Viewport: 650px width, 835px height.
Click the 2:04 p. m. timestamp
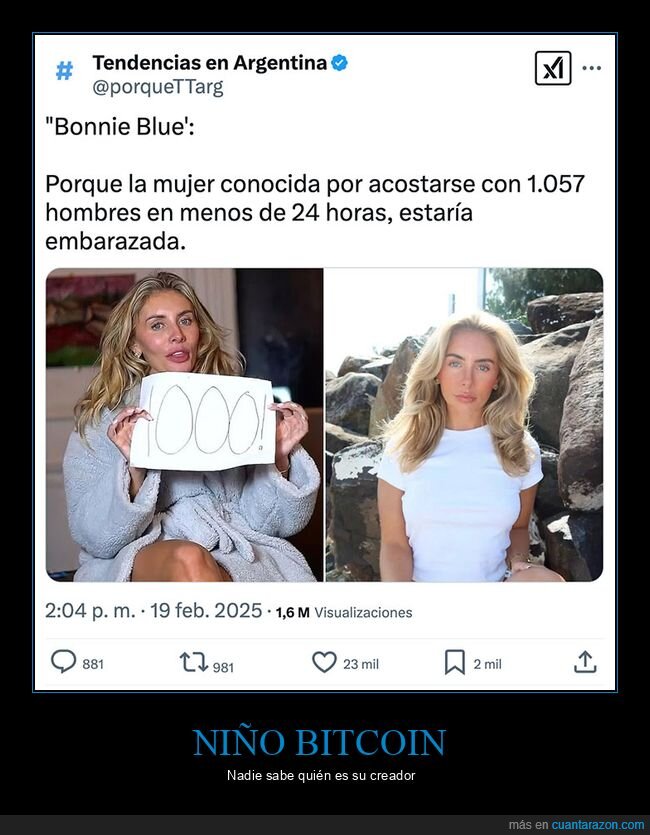coord(90,611)
